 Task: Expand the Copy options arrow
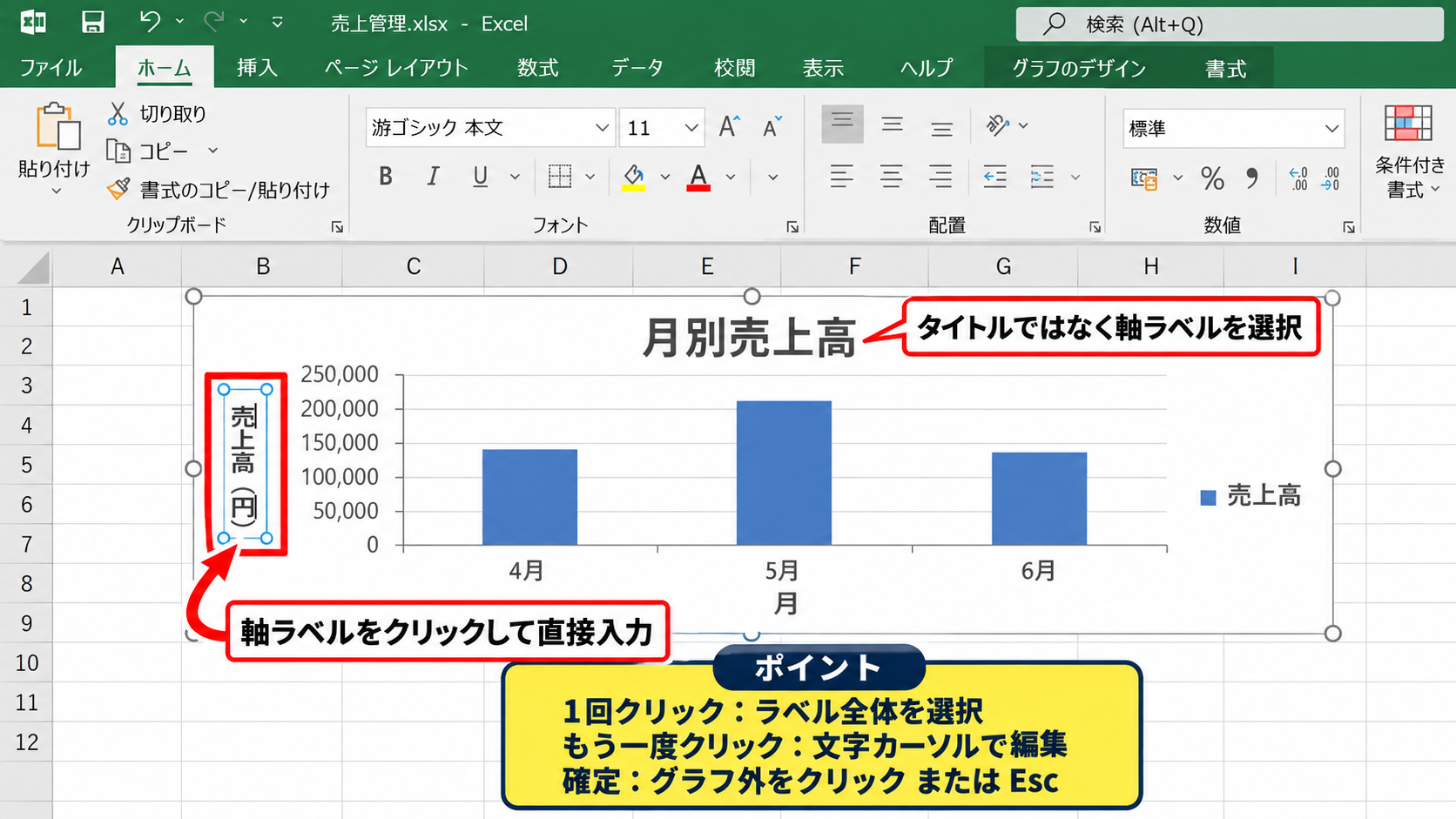(212, 151)
